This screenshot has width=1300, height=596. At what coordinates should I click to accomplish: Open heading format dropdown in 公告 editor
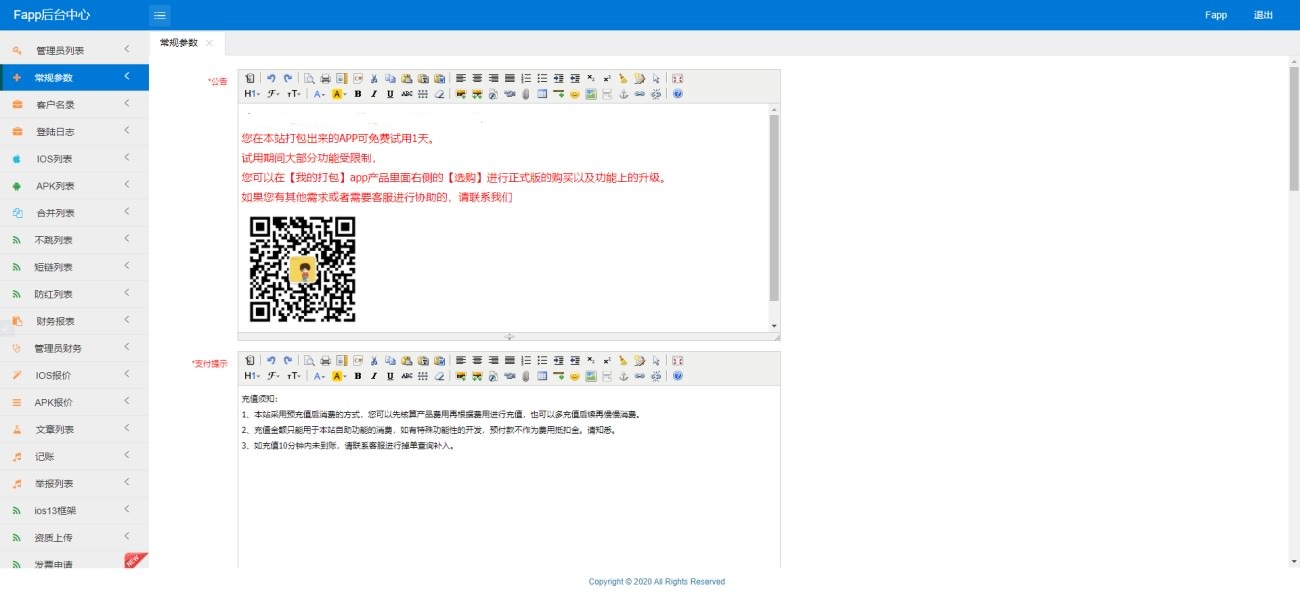252,94
